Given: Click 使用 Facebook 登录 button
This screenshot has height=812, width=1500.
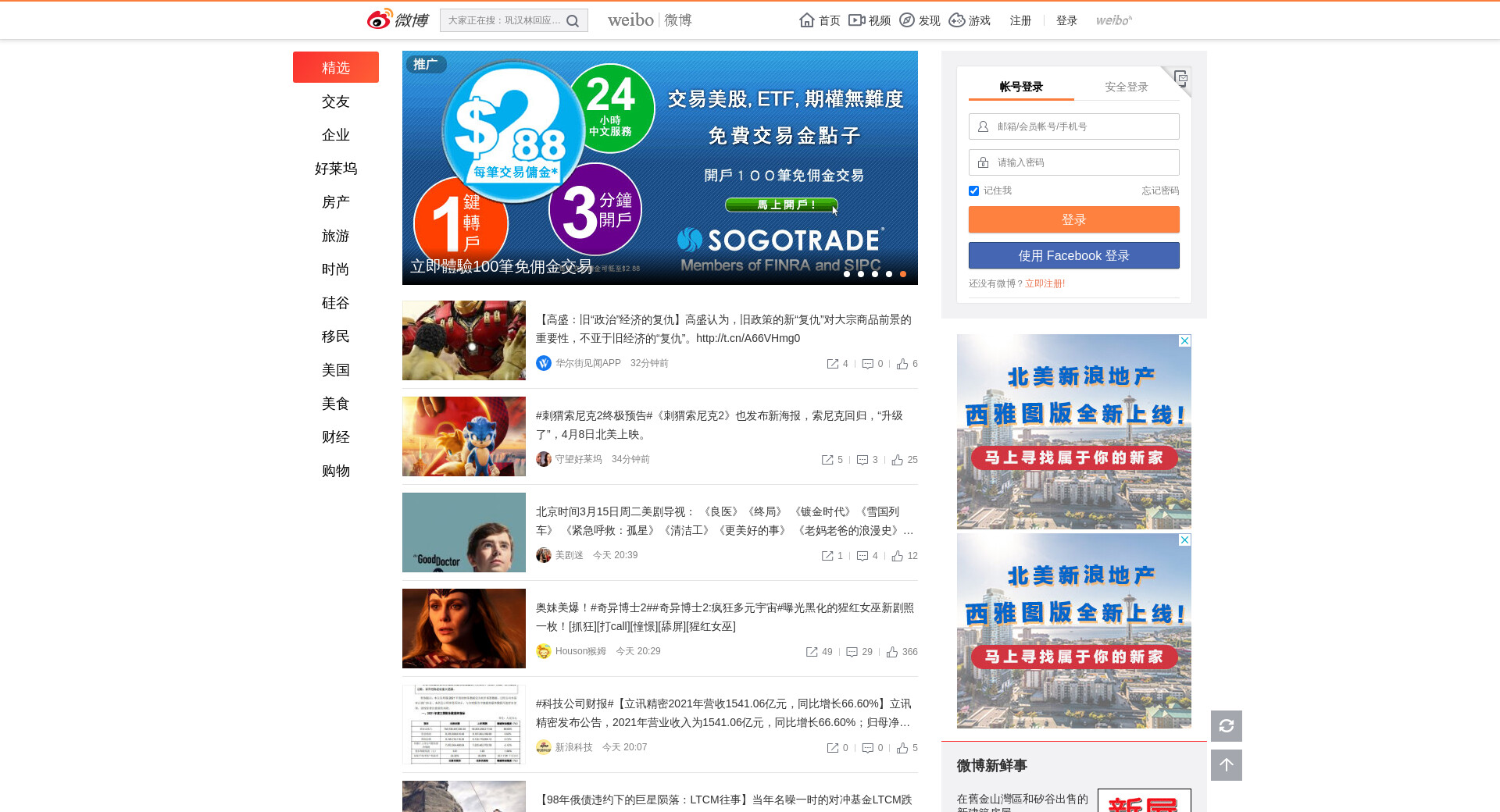Looking at the screenshot, I should point(1073,255).
